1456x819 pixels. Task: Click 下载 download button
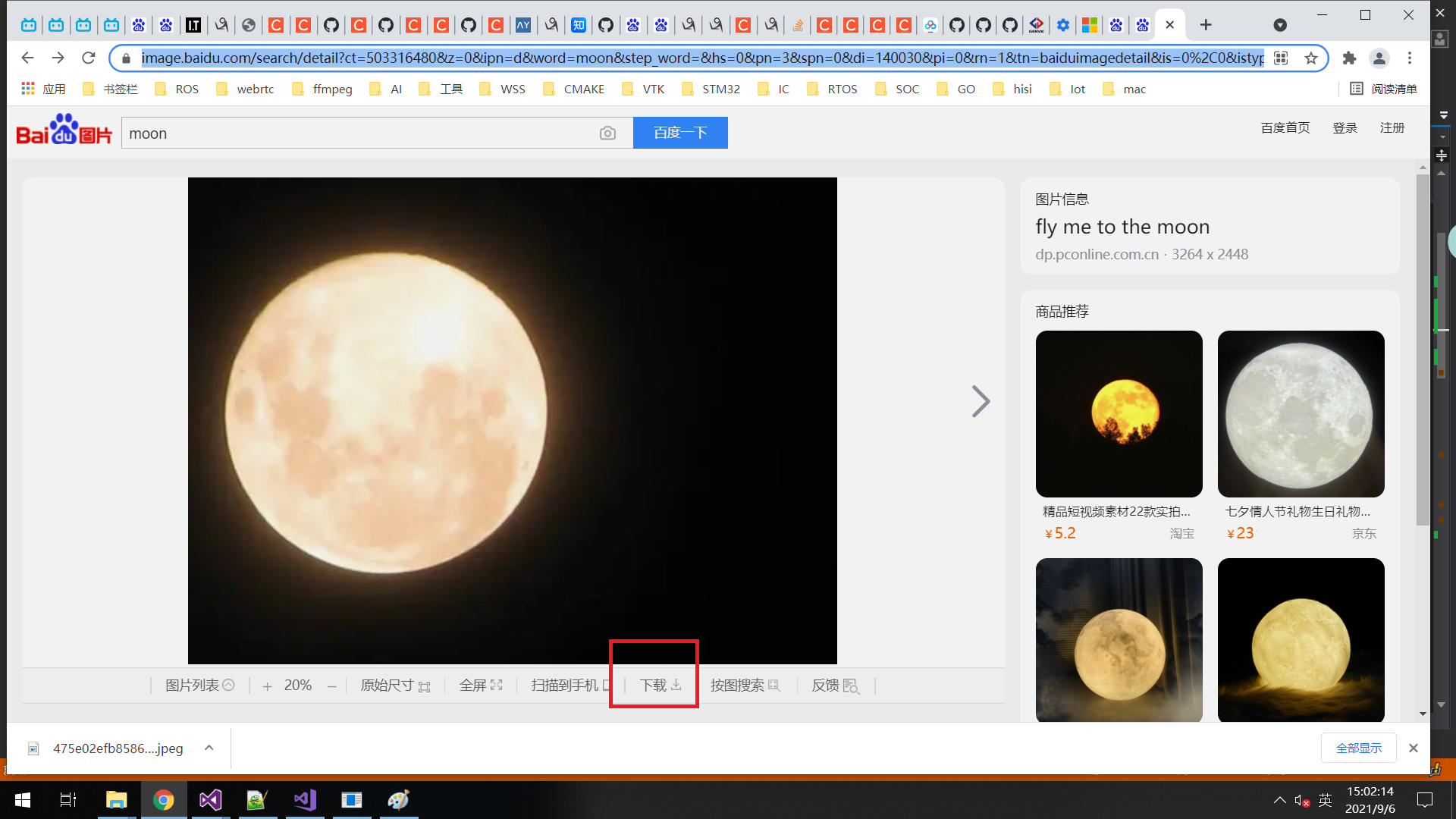click(661, 686)
